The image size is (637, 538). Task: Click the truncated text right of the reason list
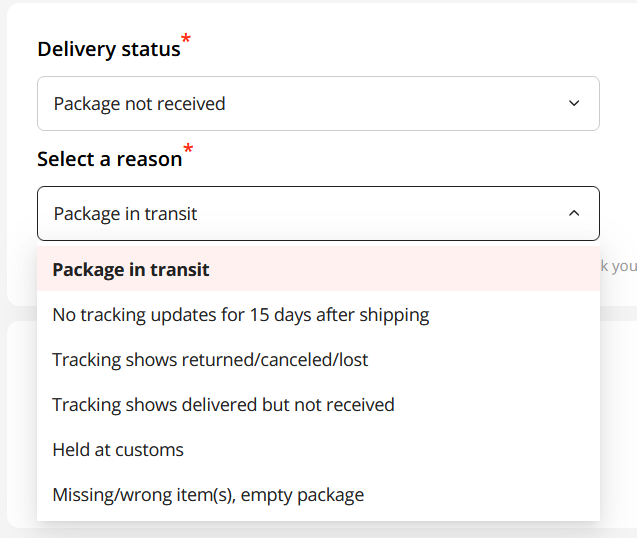618,266
